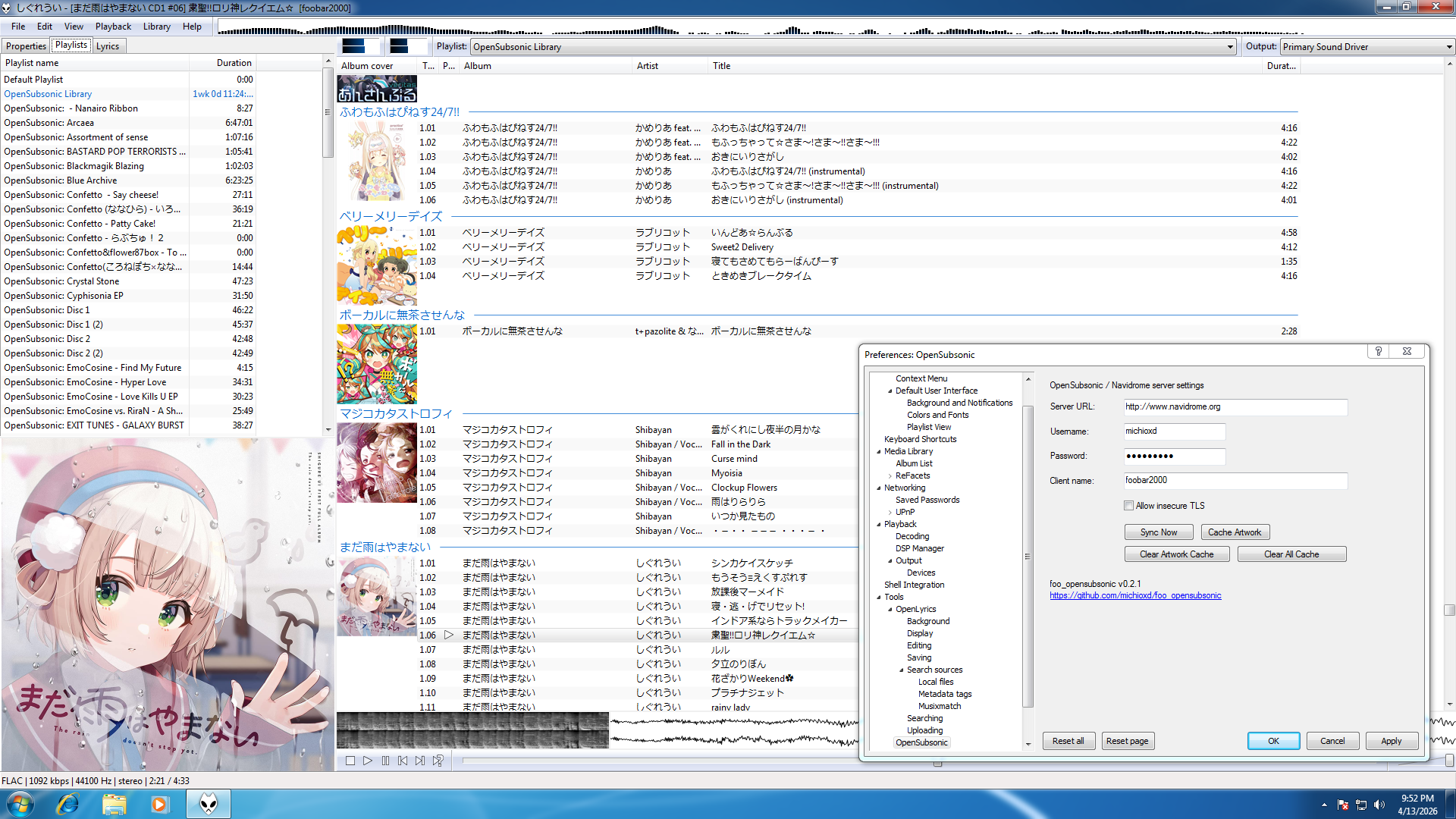Collapse the Tools tree node
Image resolution: width=1456 pixels, height=819 pixels.
[879, 598]
